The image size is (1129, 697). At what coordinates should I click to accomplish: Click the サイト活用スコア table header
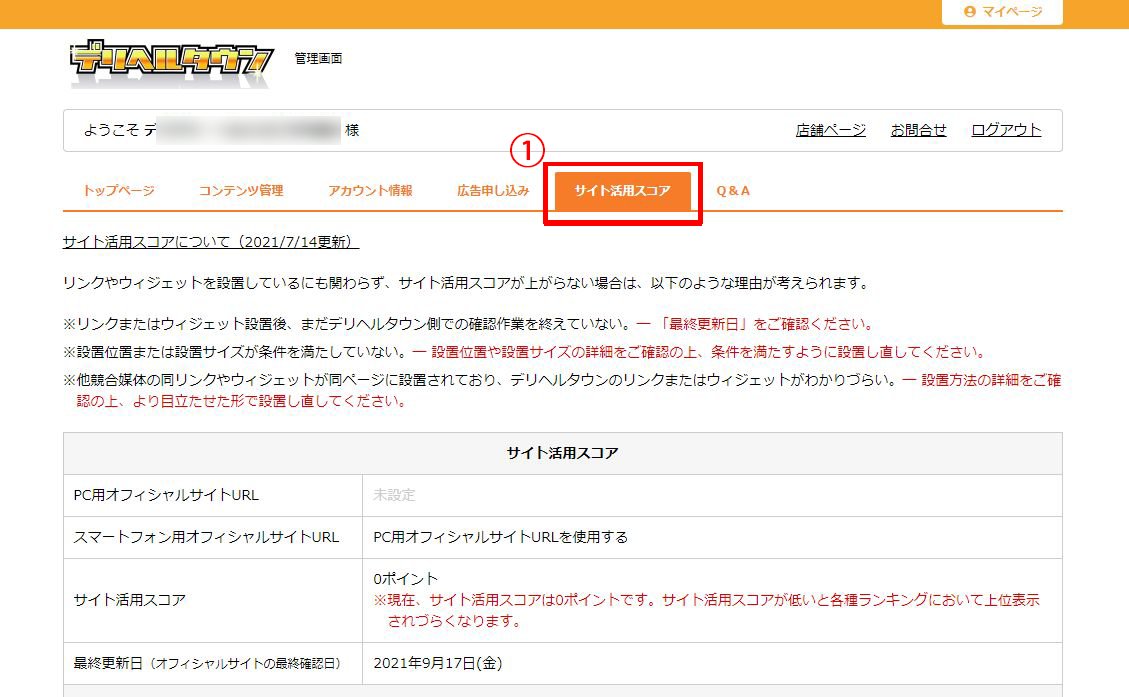point(563,453)
